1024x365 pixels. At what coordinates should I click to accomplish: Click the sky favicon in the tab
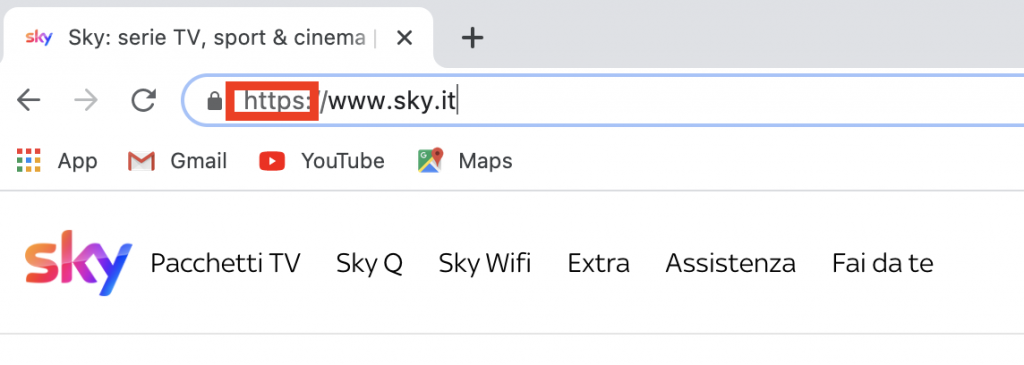[x=39, y=38]
